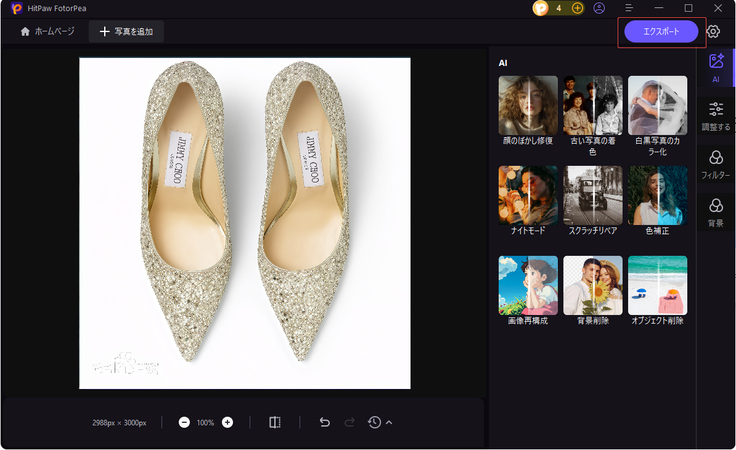
Task: Redo the edit with the forward arrow
Action: coord(349,422)
